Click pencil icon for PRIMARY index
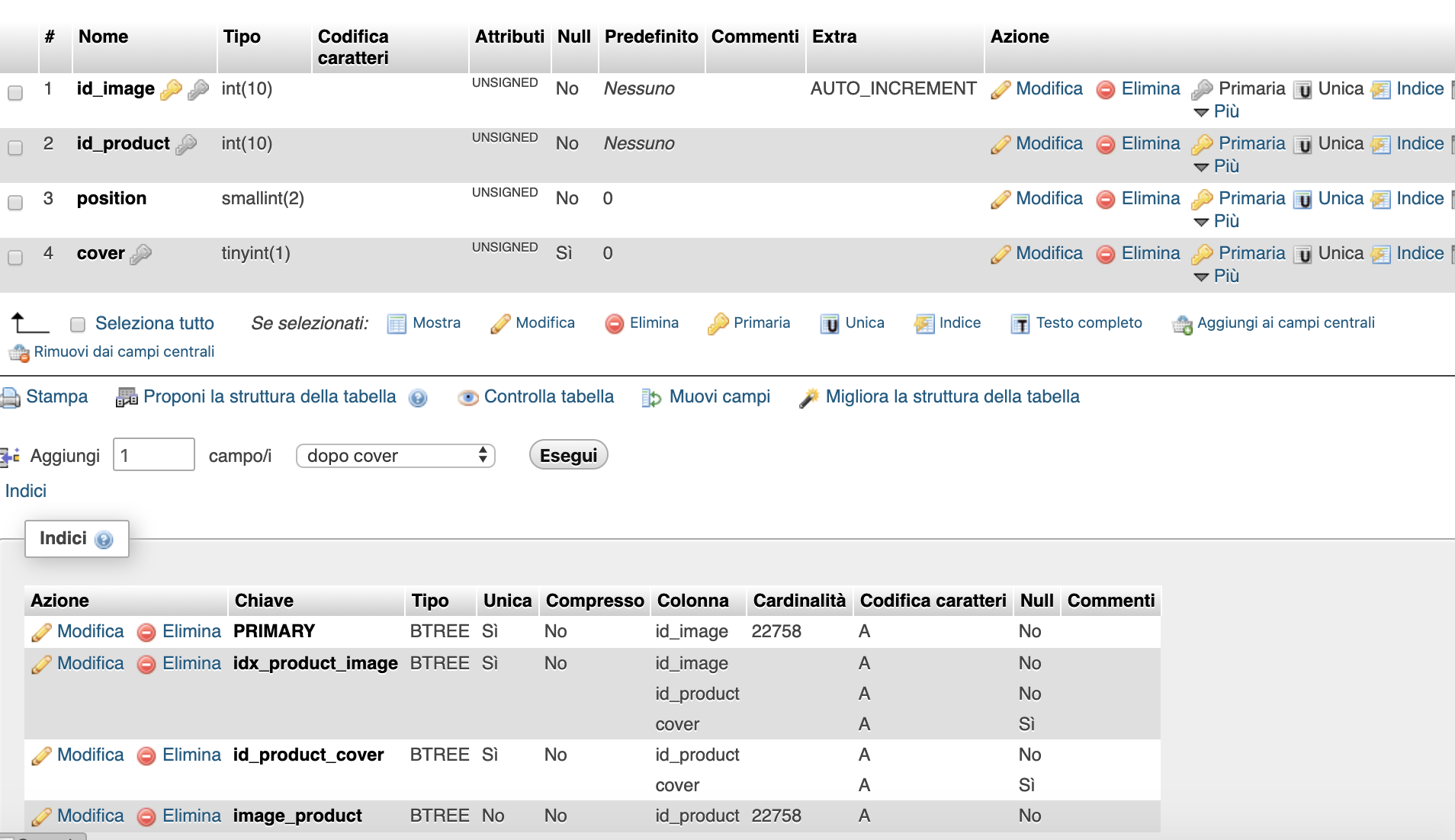This screenshot has width=1455, height=840. click(41, 632)
